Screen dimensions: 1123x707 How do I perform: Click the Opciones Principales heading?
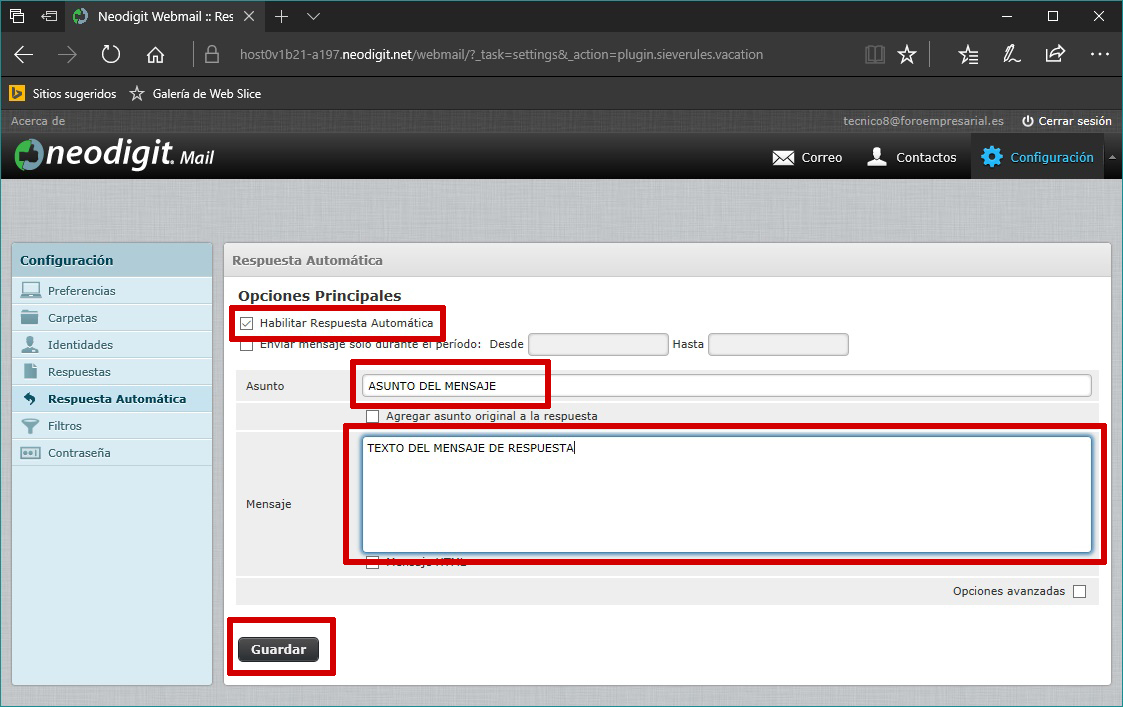(319, 296)
